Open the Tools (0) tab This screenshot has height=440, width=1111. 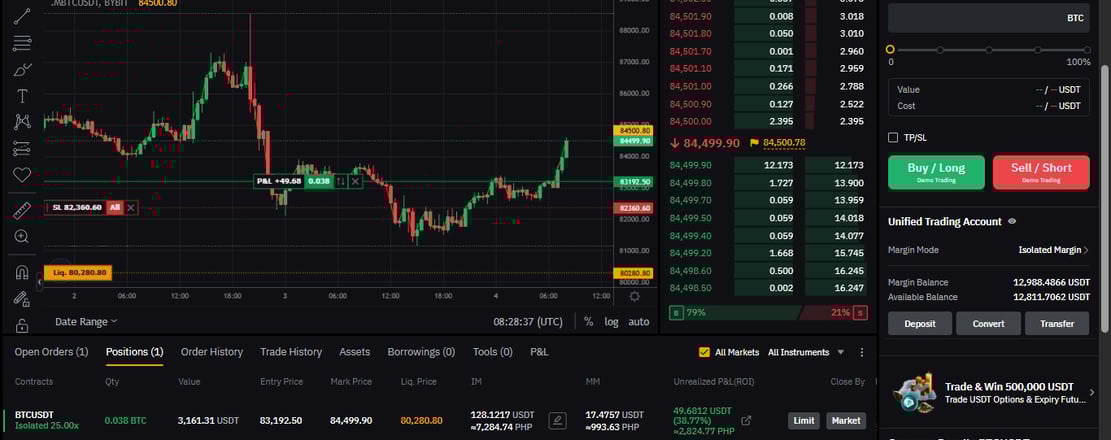(x=492, y=352)
